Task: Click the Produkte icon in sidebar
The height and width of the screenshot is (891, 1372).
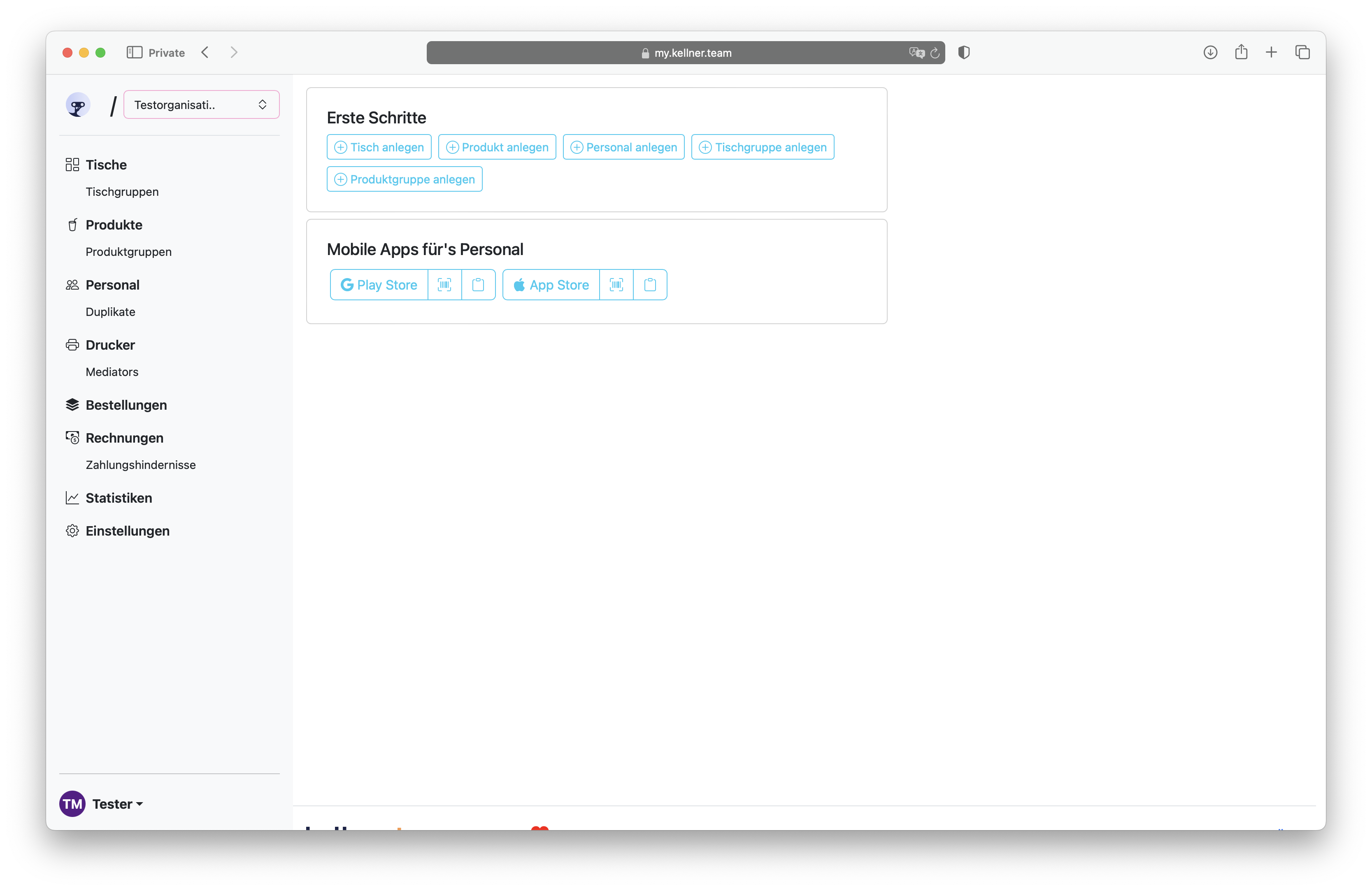Action: pyautogui.click(x=72, y=225)
